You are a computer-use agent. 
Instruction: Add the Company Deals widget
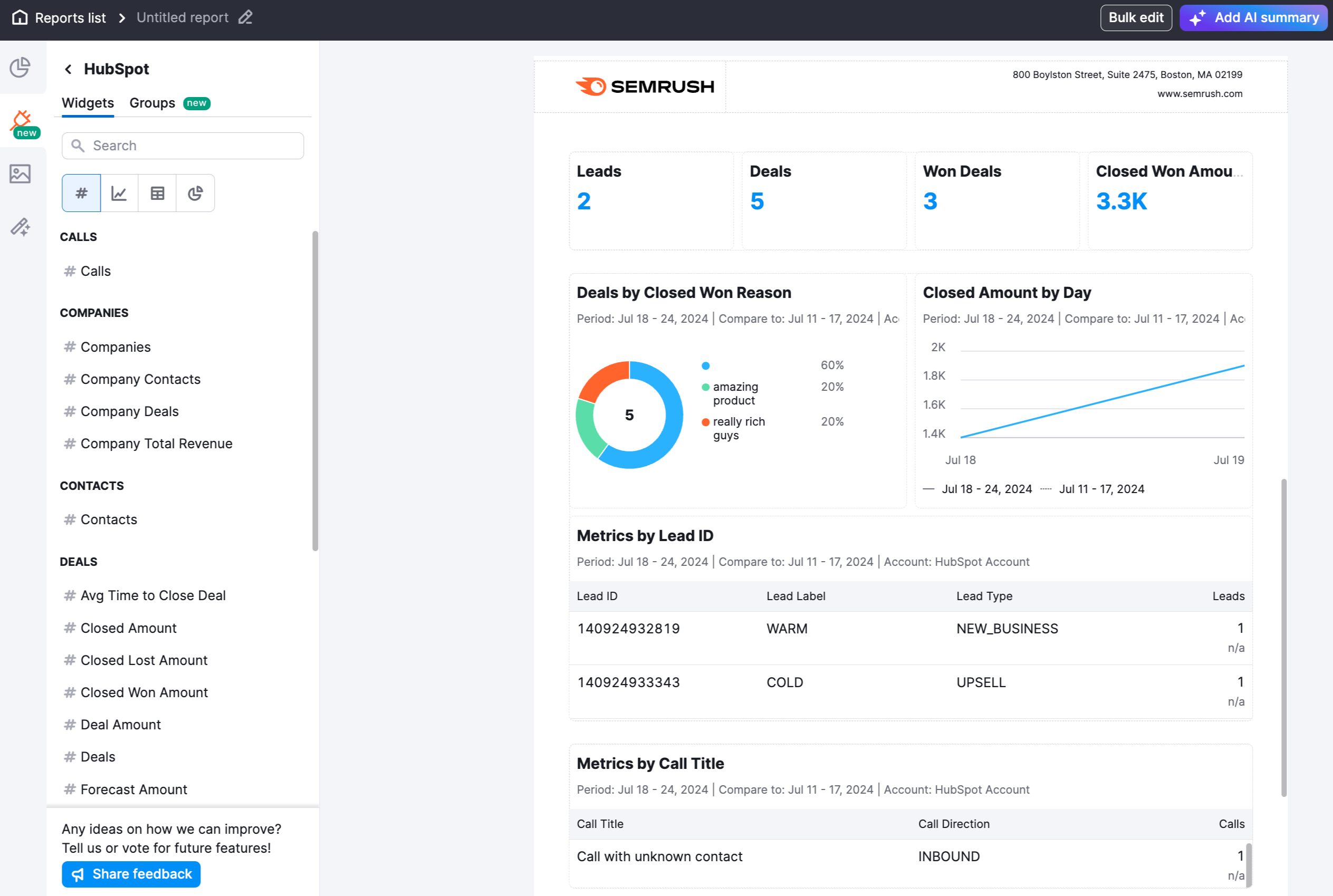click(129, 411)
